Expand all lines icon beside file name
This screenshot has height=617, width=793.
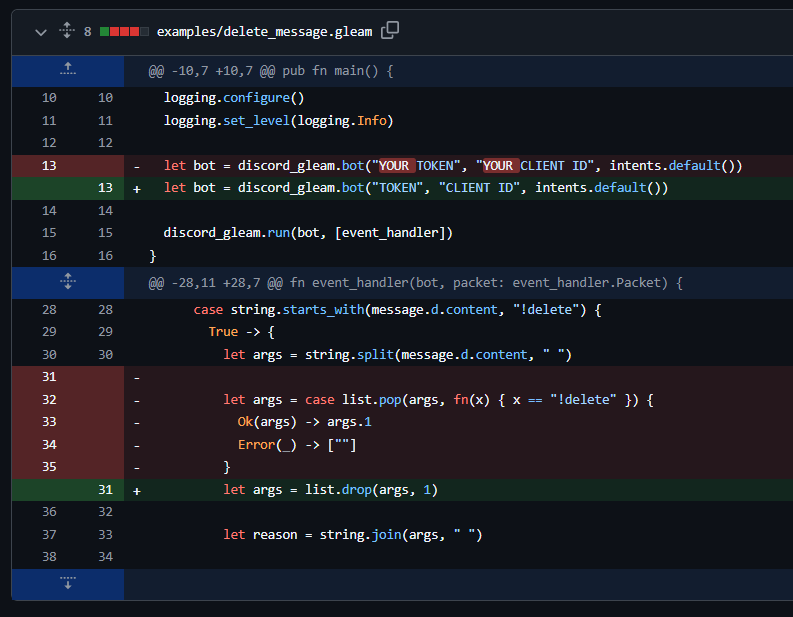coord(67,30)
